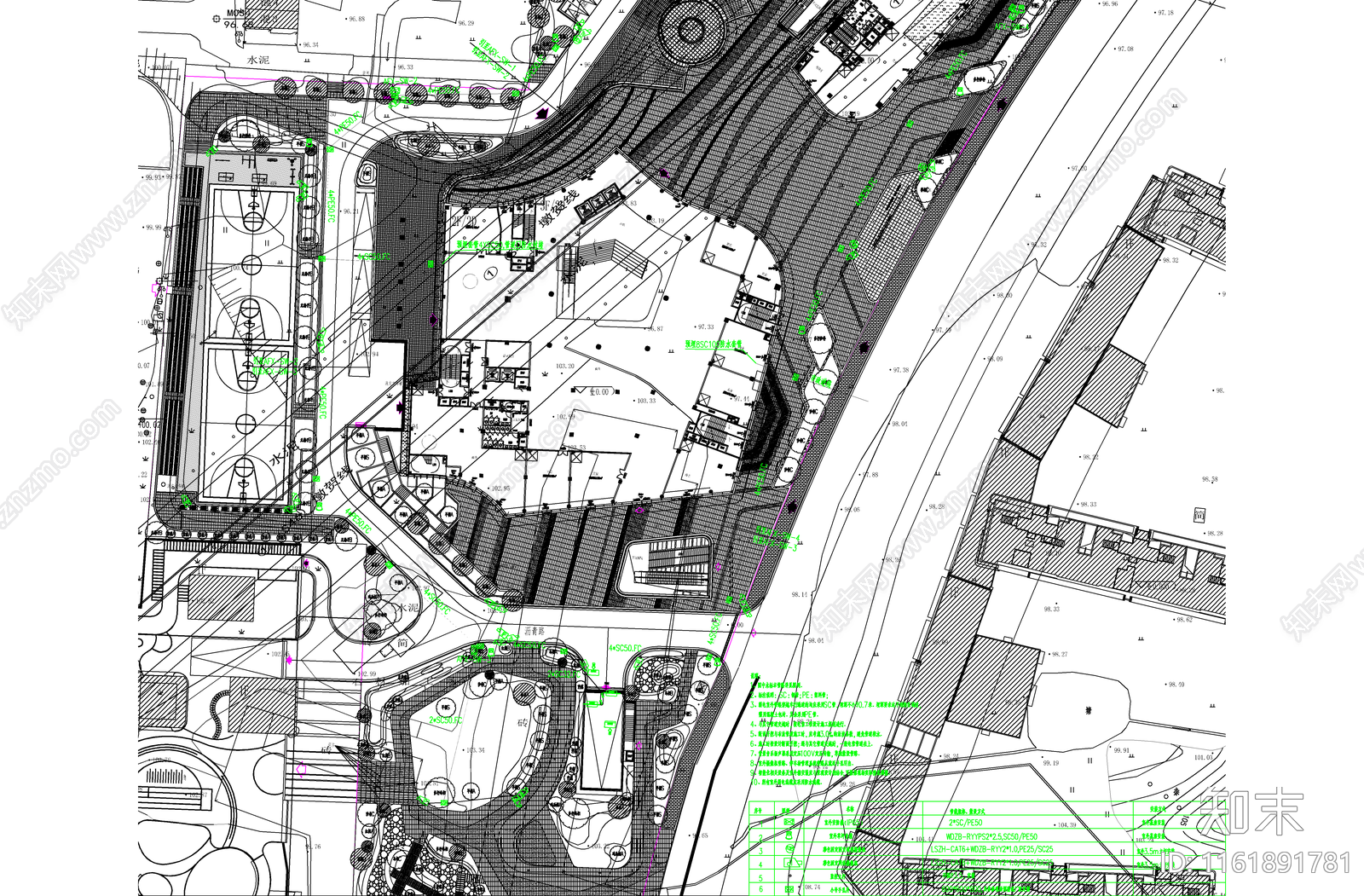Click the 96.87 spot elevation
Image resolution: width=1364 pixels, height=896 pixels.
coord(655,328)
